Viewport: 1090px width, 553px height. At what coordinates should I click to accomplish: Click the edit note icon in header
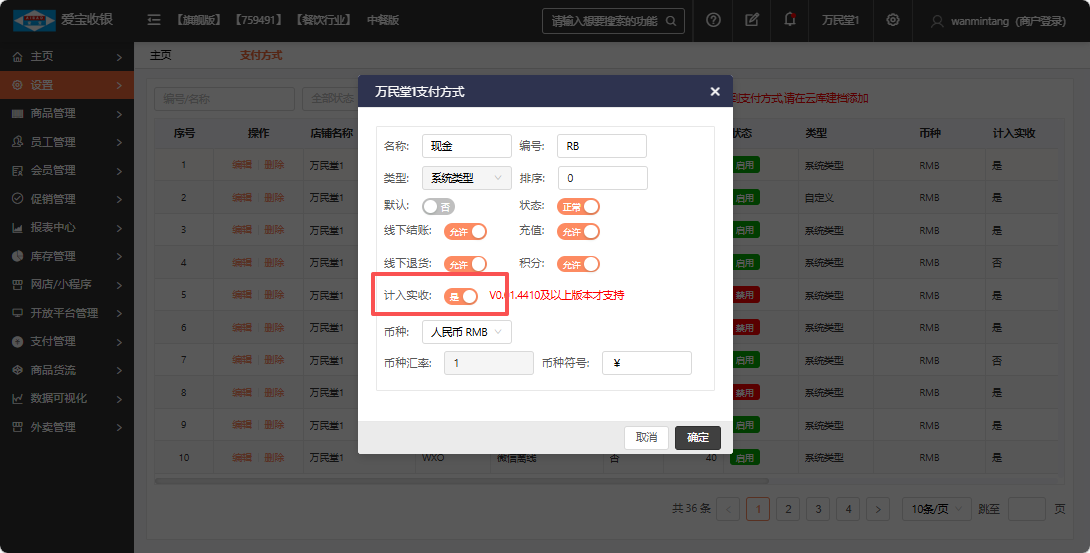tap(752, 20)
